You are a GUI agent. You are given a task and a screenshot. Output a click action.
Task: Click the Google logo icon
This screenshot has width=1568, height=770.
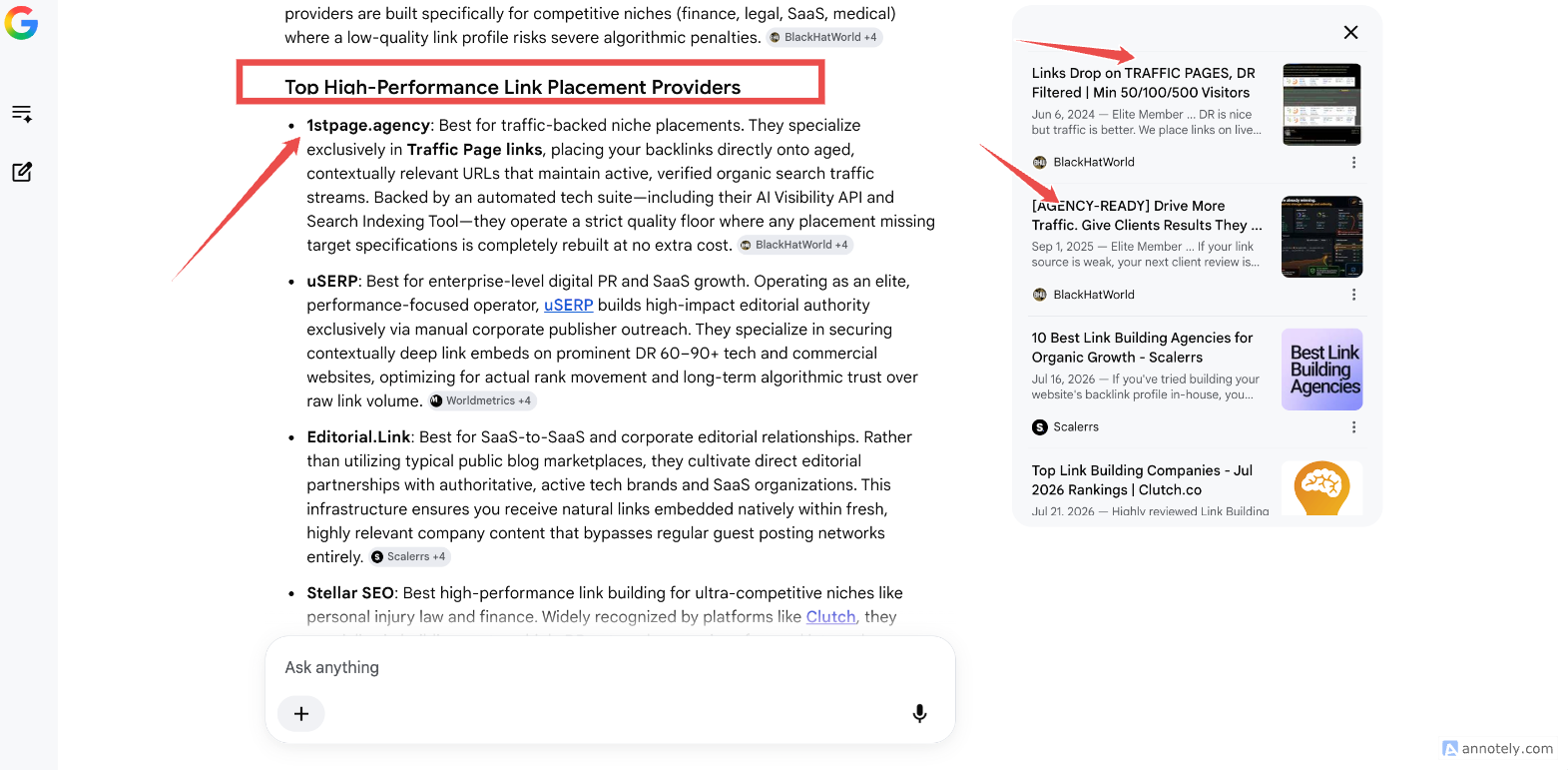[x=21, y=22]
